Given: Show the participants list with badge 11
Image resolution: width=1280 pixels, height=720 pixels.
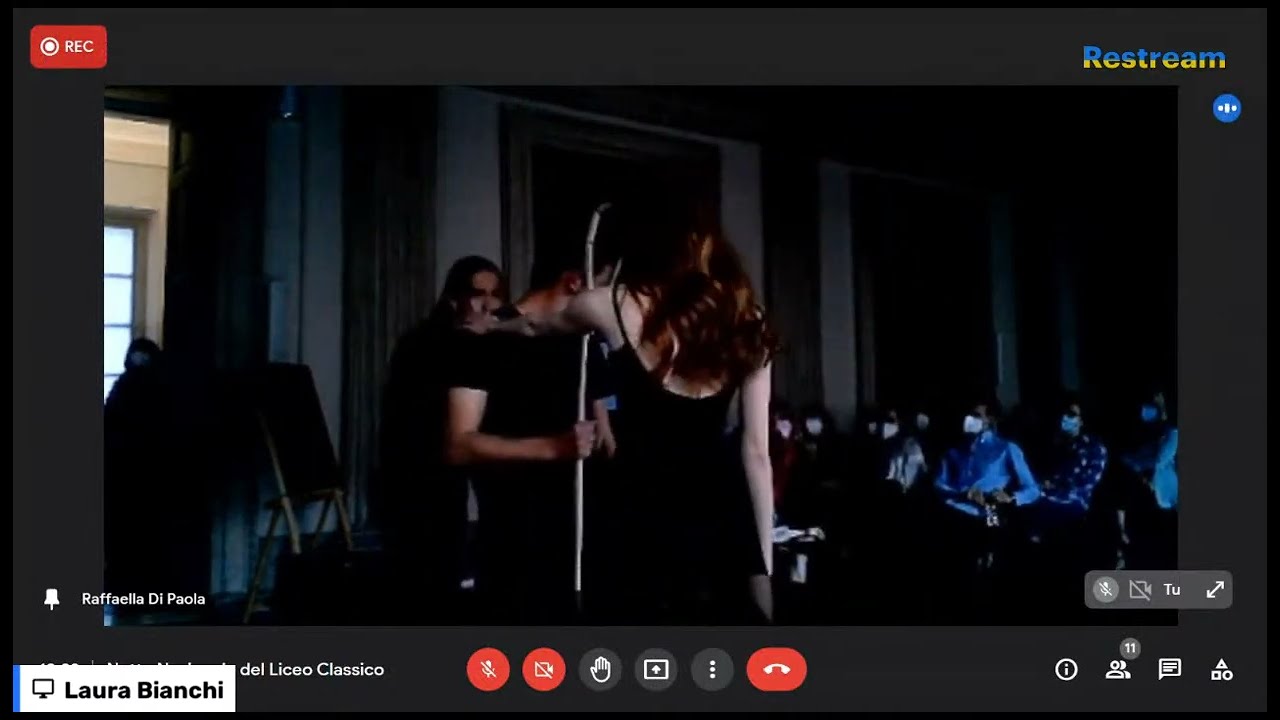Looking at the screenshot, I should tap(1118, 670).
